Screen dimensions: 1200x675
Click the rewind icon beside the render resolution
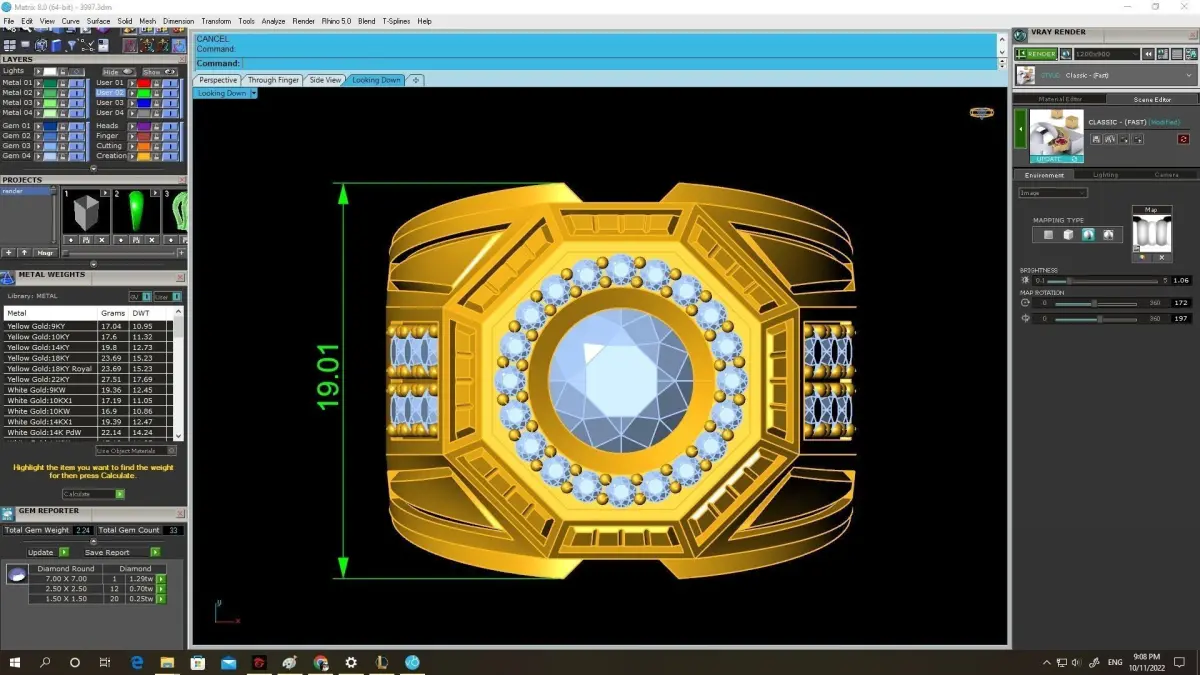(x=1150, y=54)
